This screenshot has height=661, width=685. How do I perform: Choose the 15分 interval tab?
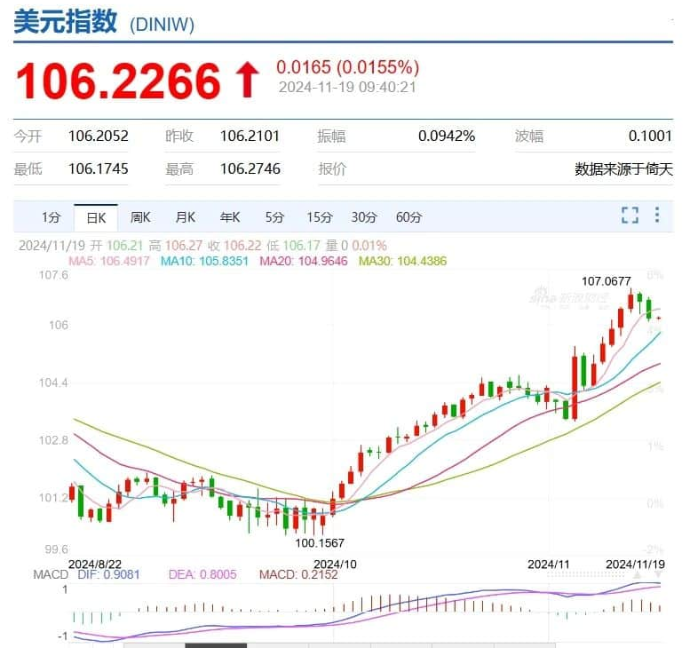[x=319, y=217]
